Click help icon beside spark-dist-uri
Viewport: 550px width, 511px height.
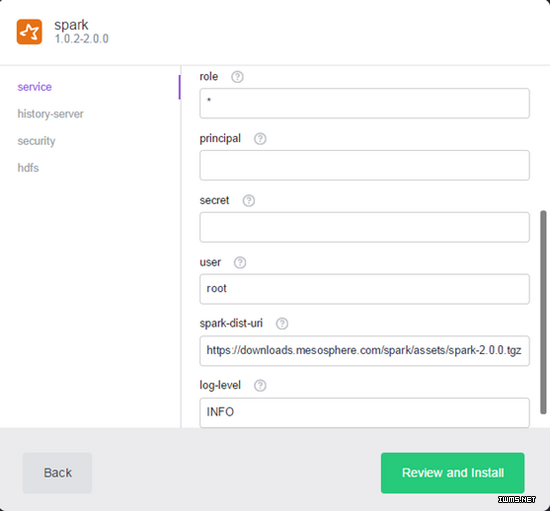[x=282, y=323]
